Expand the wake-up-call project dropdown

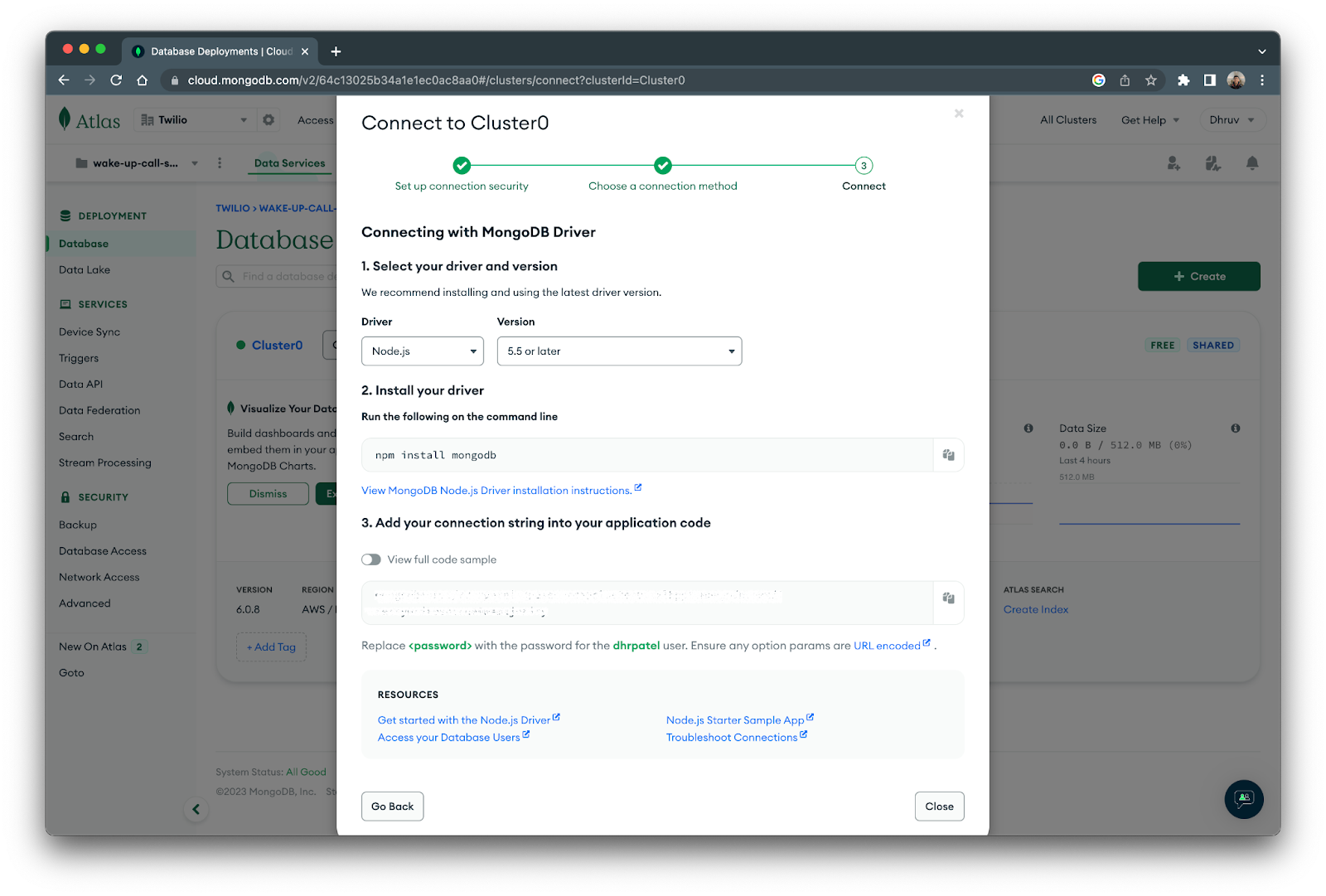coord(137,163)
